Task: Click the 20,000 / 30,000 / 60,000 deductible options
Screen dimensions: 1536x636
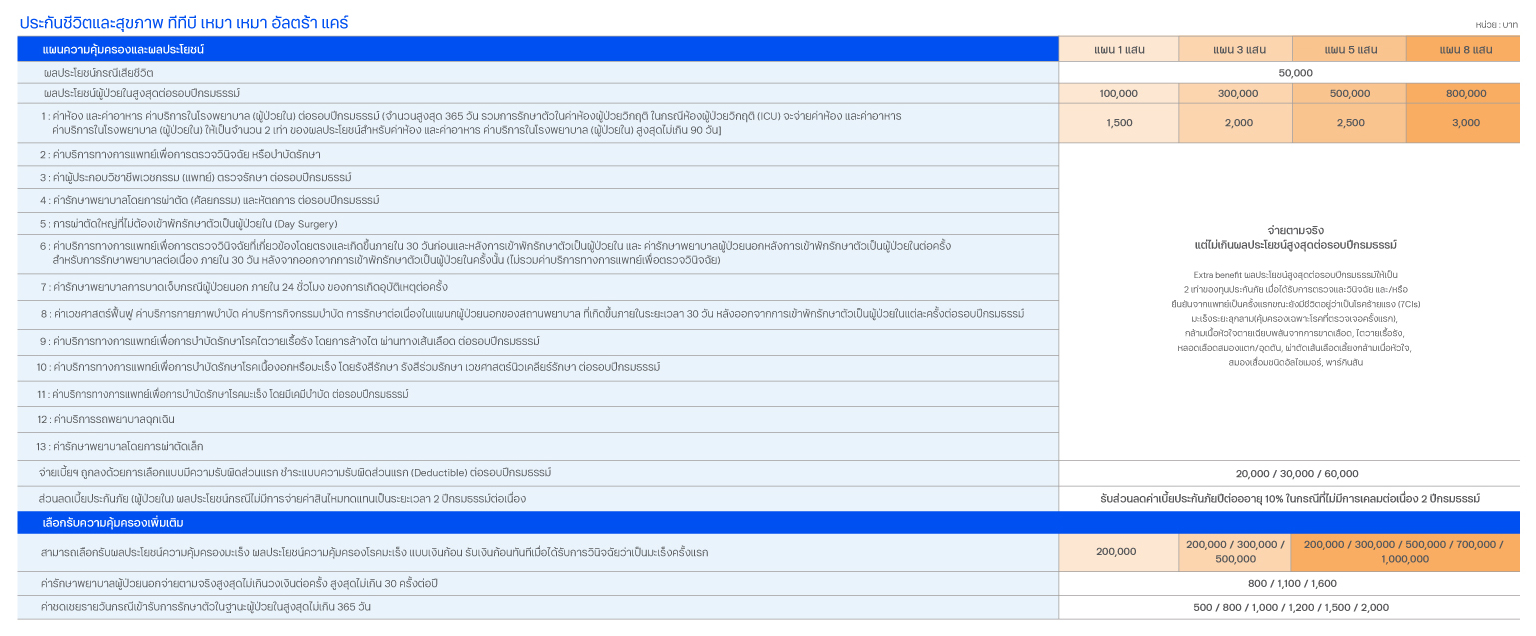Action: point(1295,474)
